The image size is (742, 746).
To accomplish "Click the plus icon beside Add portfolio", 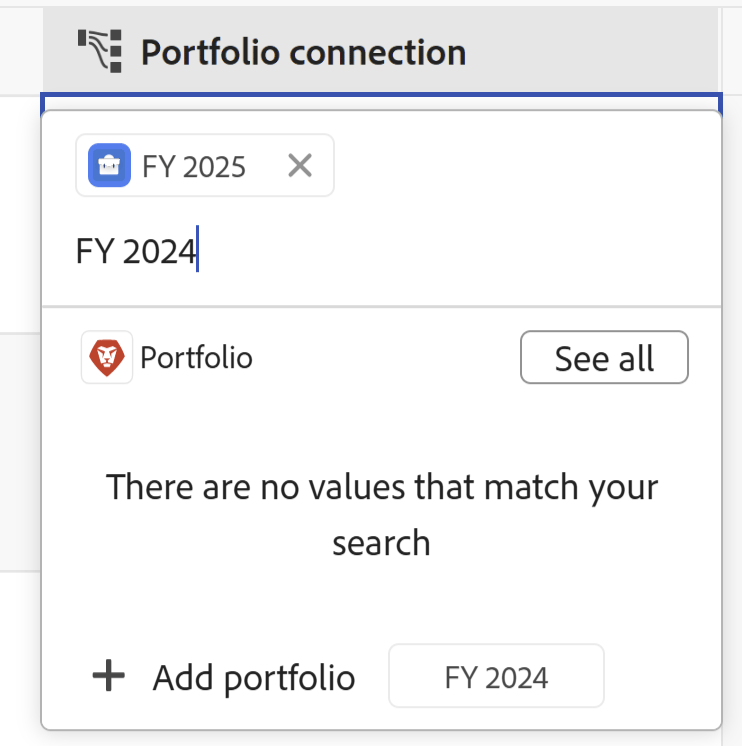I will pos(108,675).
